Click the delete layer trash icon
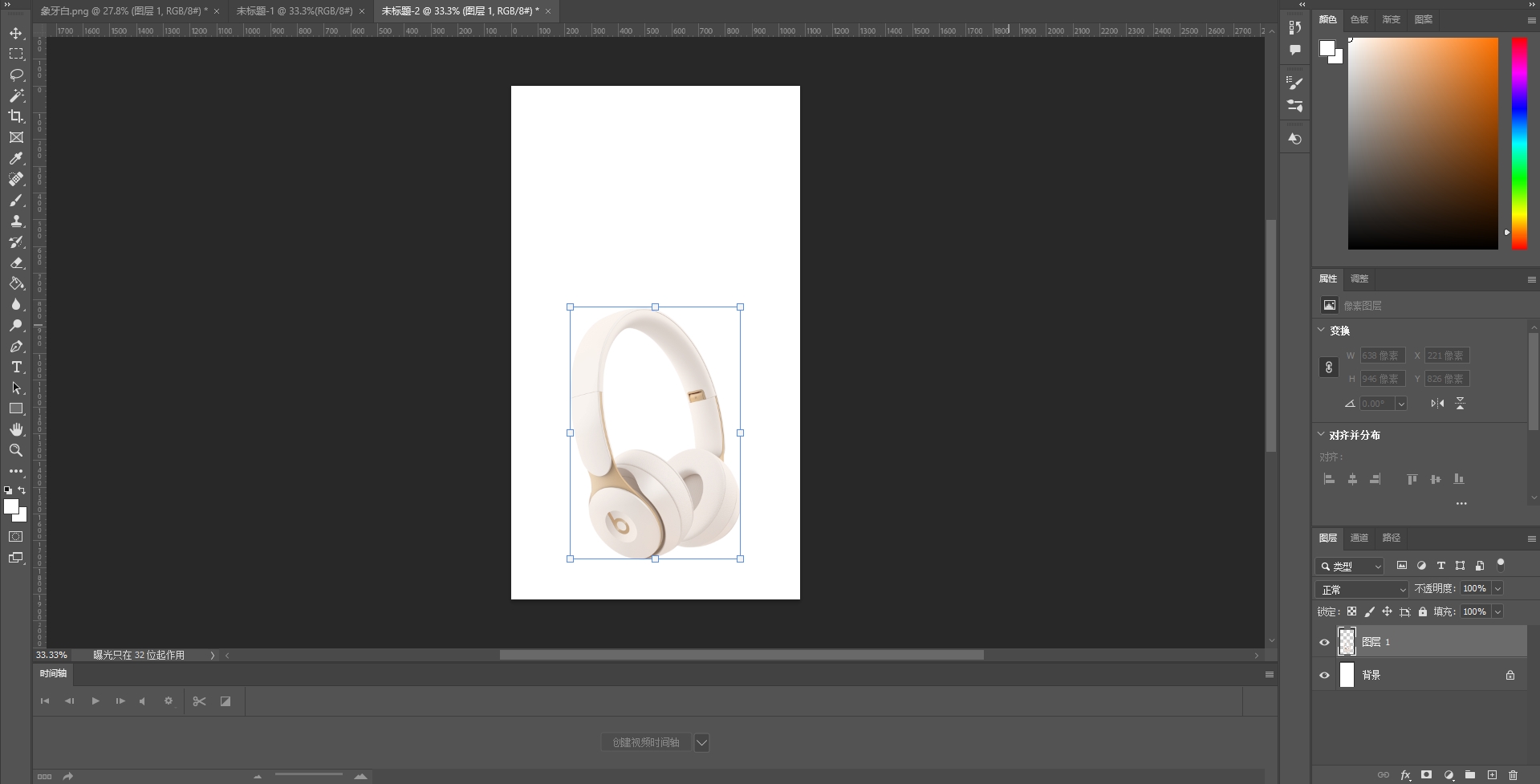The height and width of the screenshot is (784, 1540). pos(1513,775)
